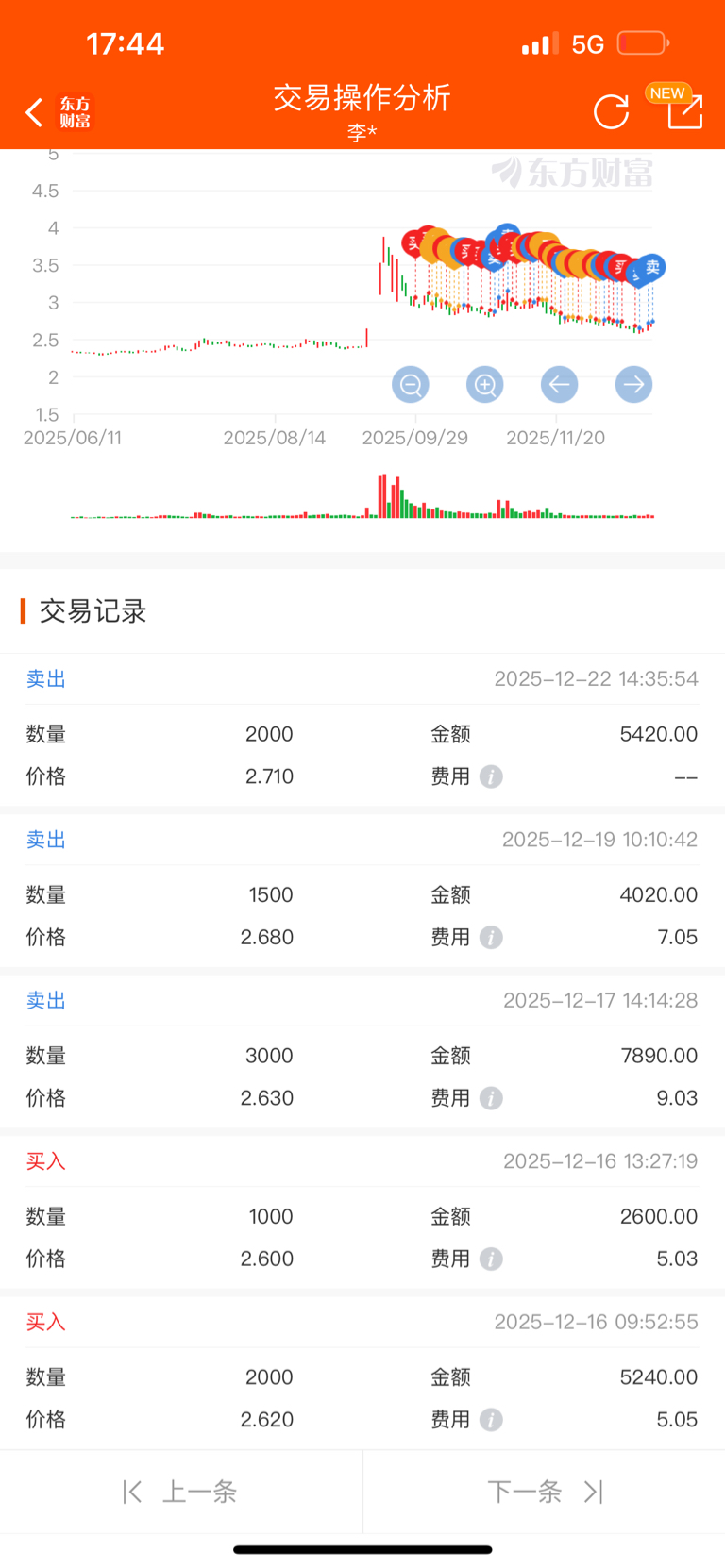
Task: Tap the rightmost blue 卖 marker on chart
Action: [x=651, y=268]
